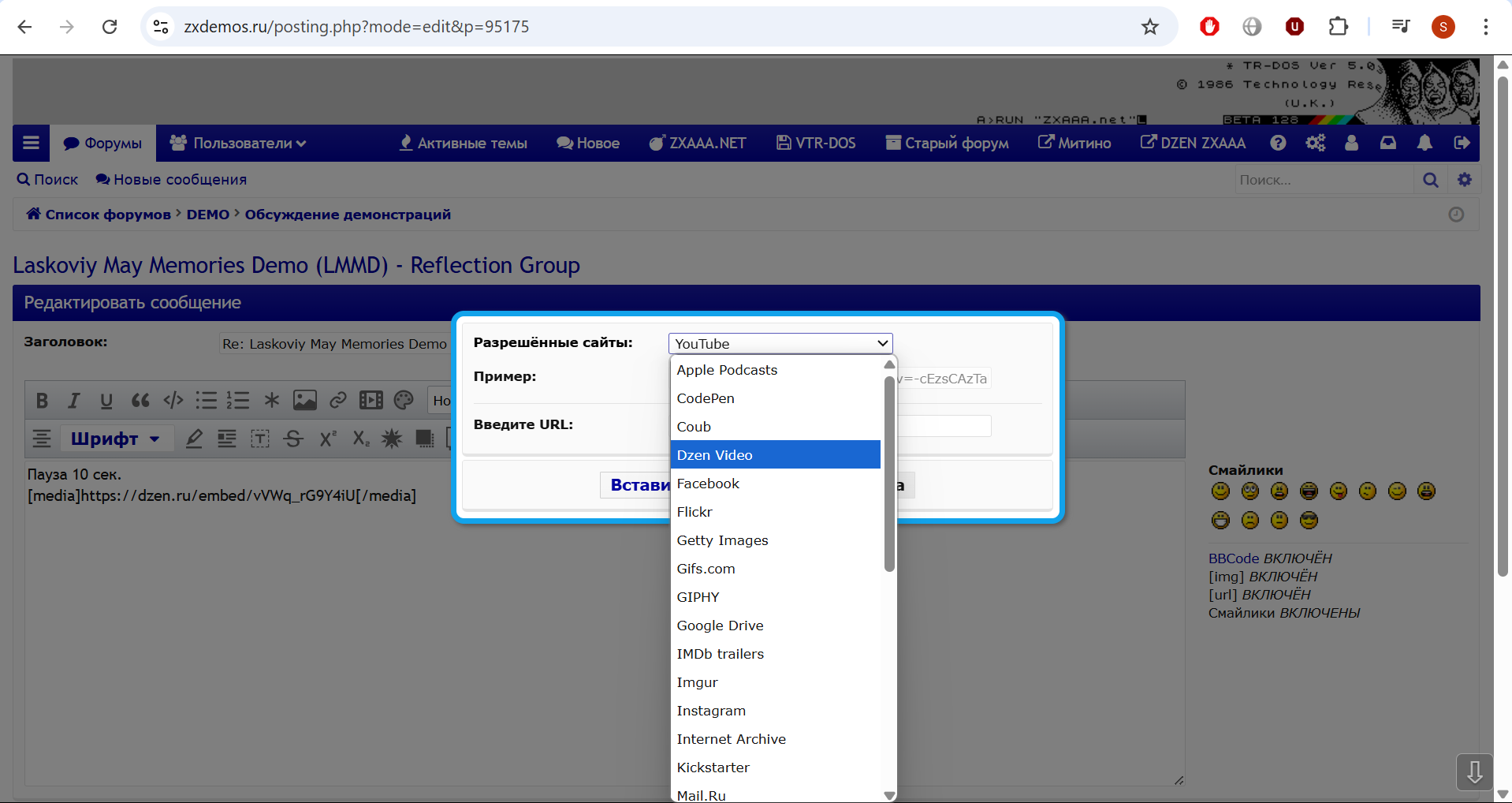Expand the Пользователи menu
1512x803 pixels.
[x=238, y=143]
